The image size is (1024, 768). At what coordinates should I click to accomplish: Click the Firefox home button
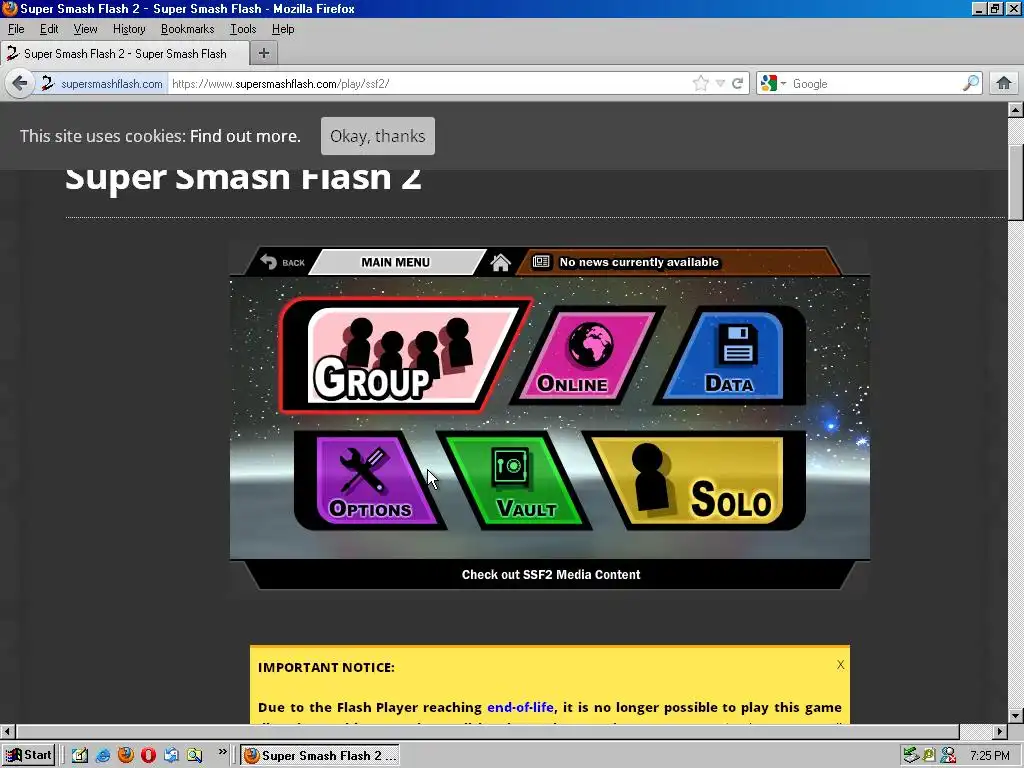click(x=1004, y=83)
